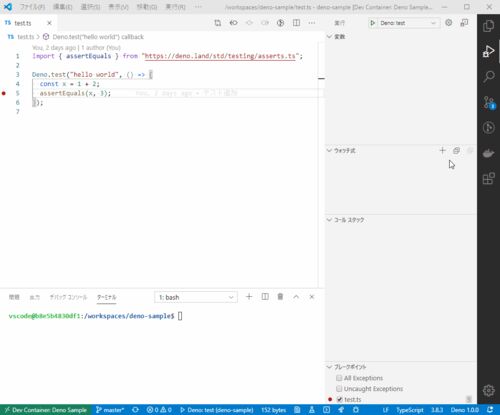Screen dimensions: 500x415
Task: Open launch.json via debug gear icon
Action: (449, 23)
